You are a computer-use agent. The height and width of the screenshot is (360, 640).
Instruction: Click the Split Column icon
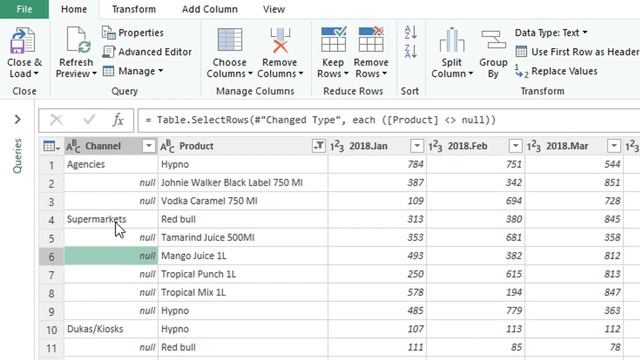tap(452, 40)
